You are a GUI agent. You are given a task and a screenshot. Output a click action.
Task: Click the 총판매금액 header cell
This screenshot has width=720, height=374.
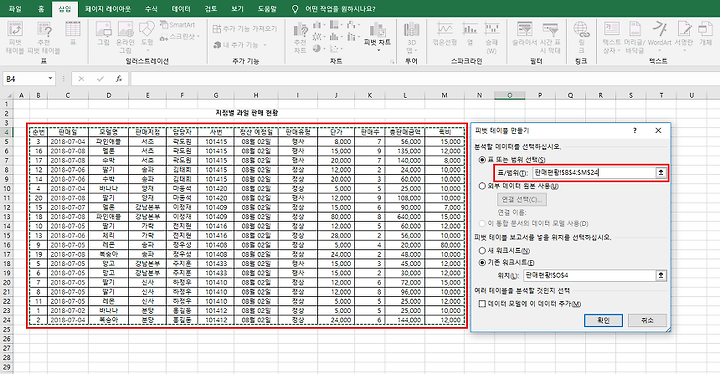tap(405, 132)
